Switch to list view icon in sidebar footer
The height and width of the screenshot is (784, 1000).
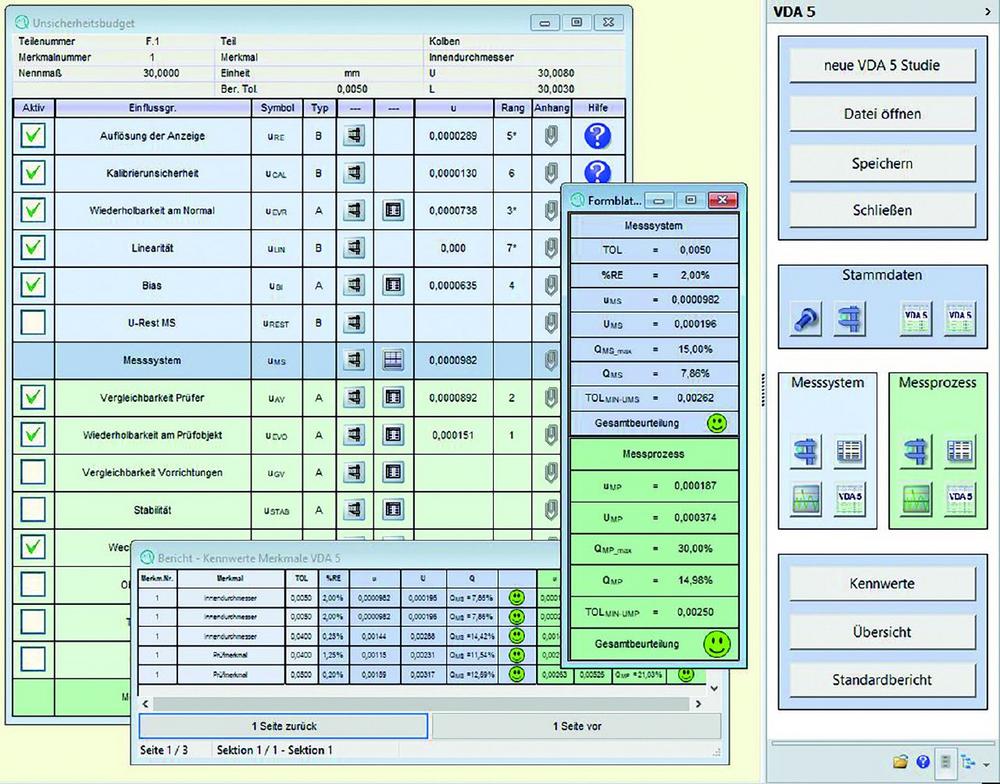tap(946, 761)
